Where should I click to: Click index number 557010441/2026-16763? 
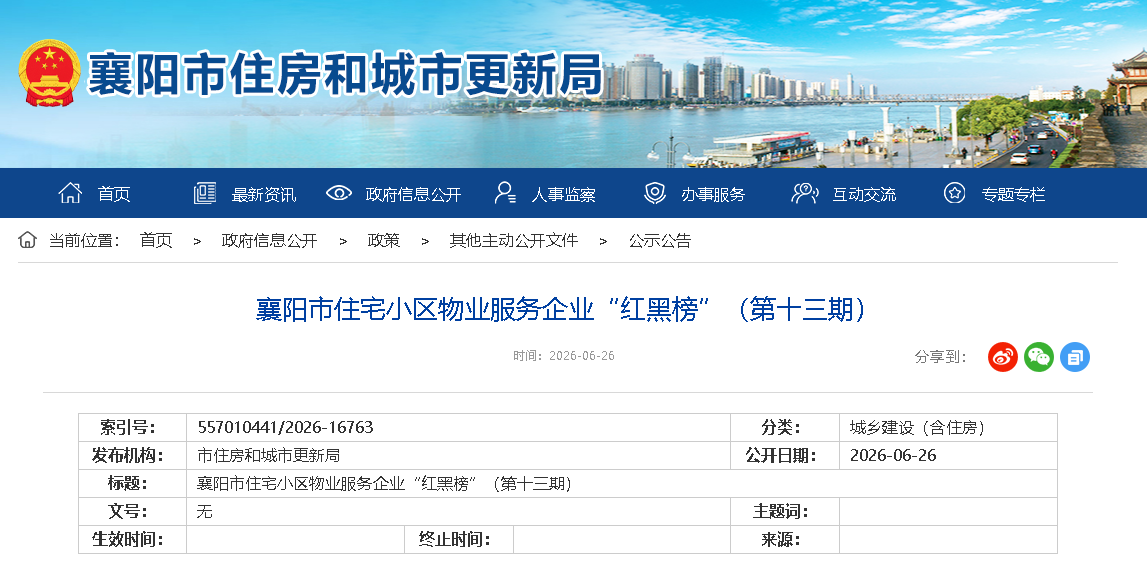(285, 427)
